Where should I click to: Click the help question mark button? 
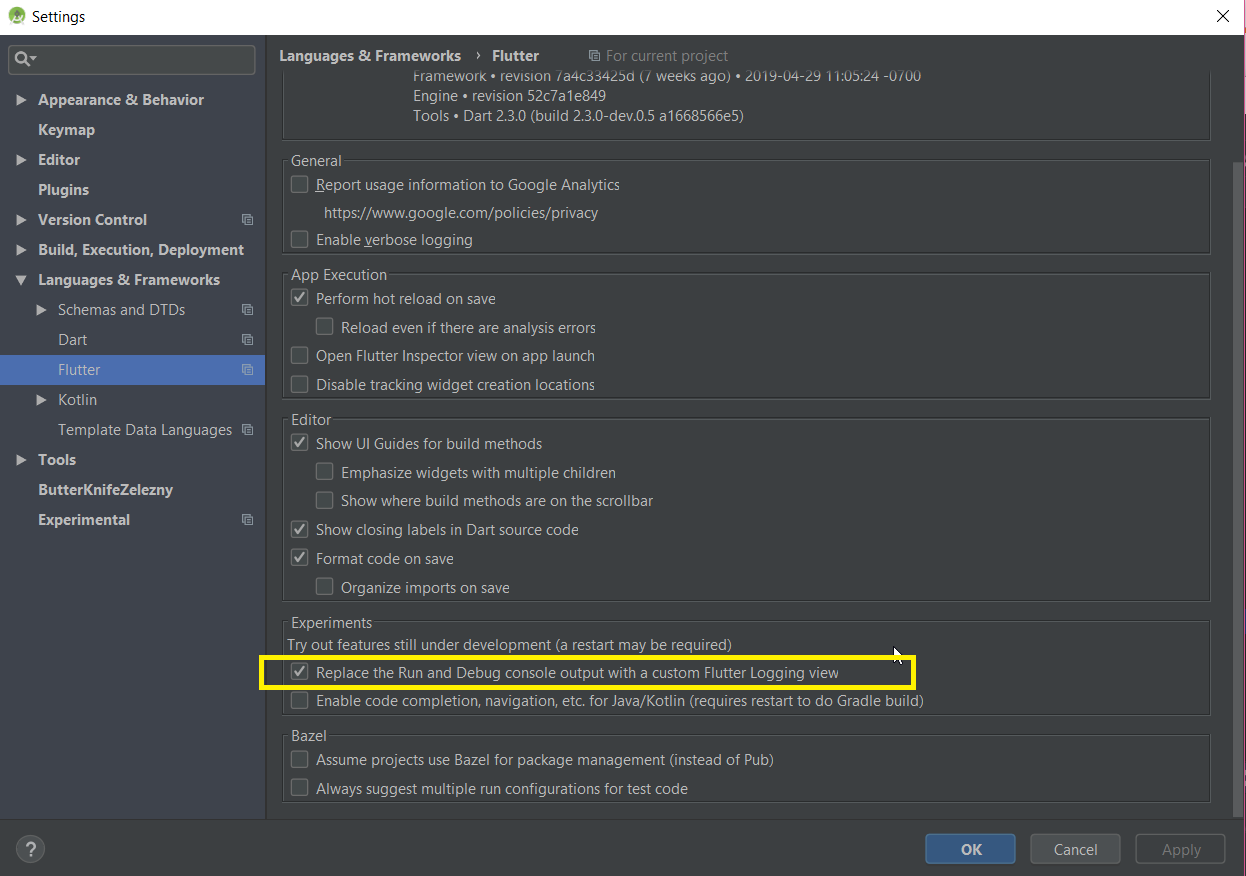pyautogui.click(x=31, y=849)
